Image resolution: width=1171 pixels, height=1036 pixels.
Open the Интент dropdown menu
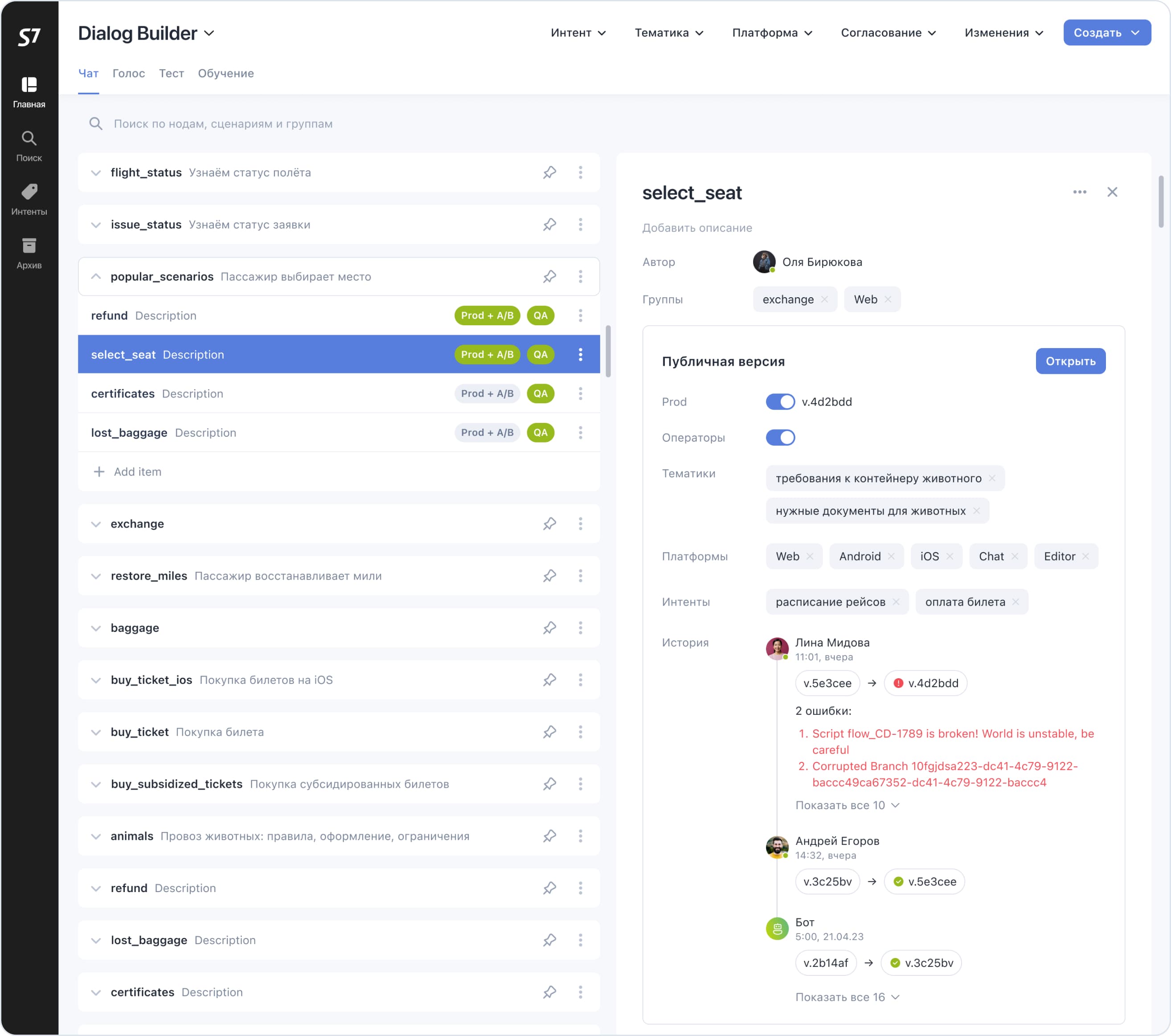[x=578, y=33]
